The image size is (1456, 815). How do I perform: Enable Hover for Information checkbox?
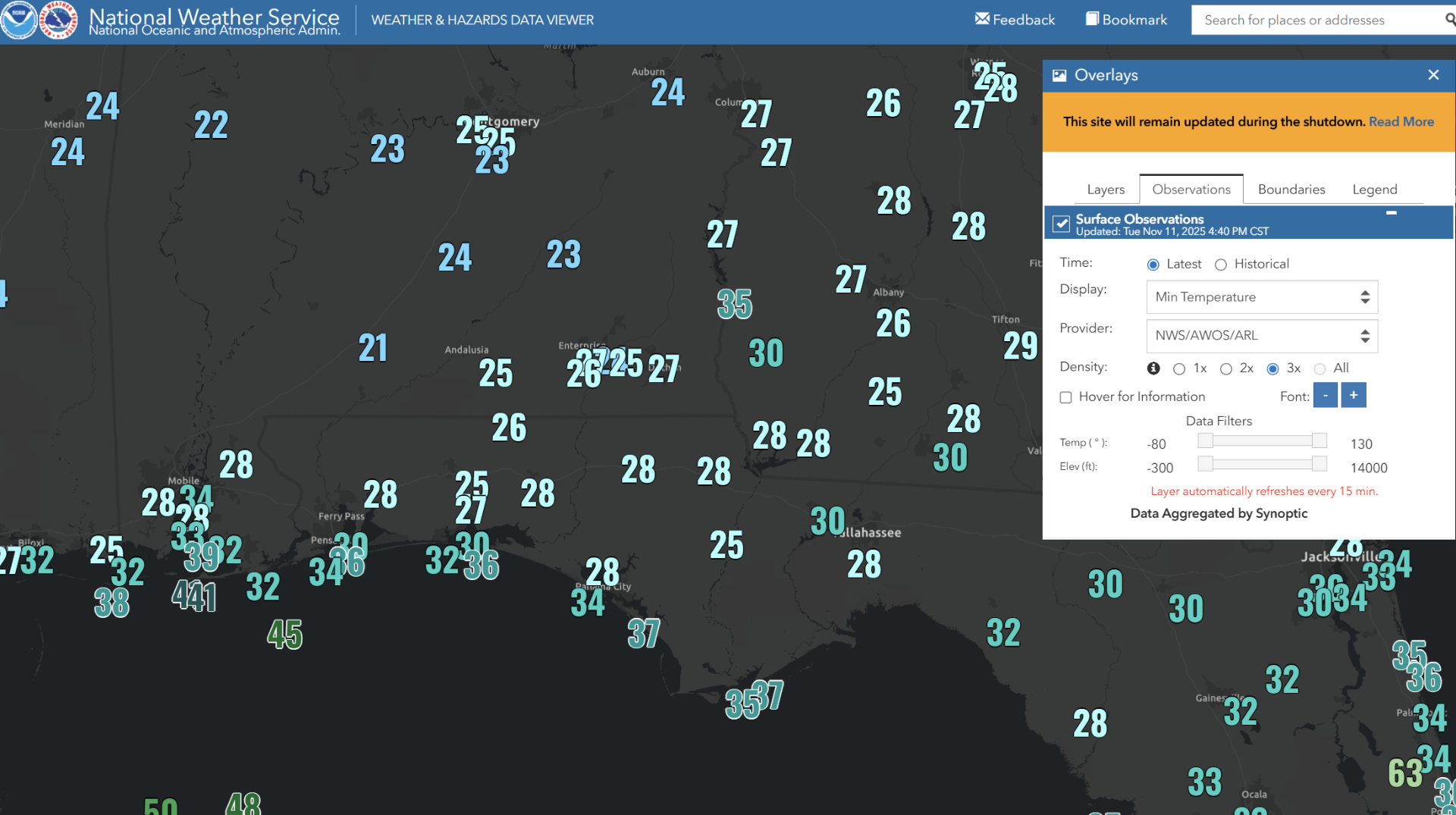pos(1065,397)
